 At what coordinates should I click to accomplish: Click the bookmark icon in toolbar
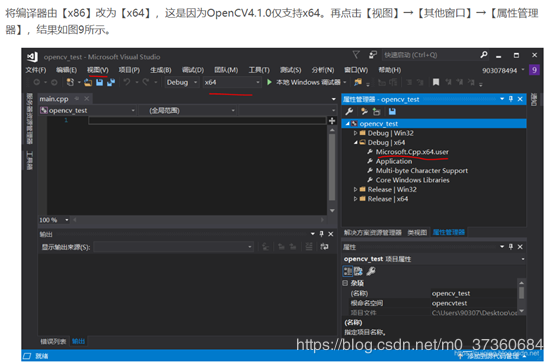tap(436, 82)
